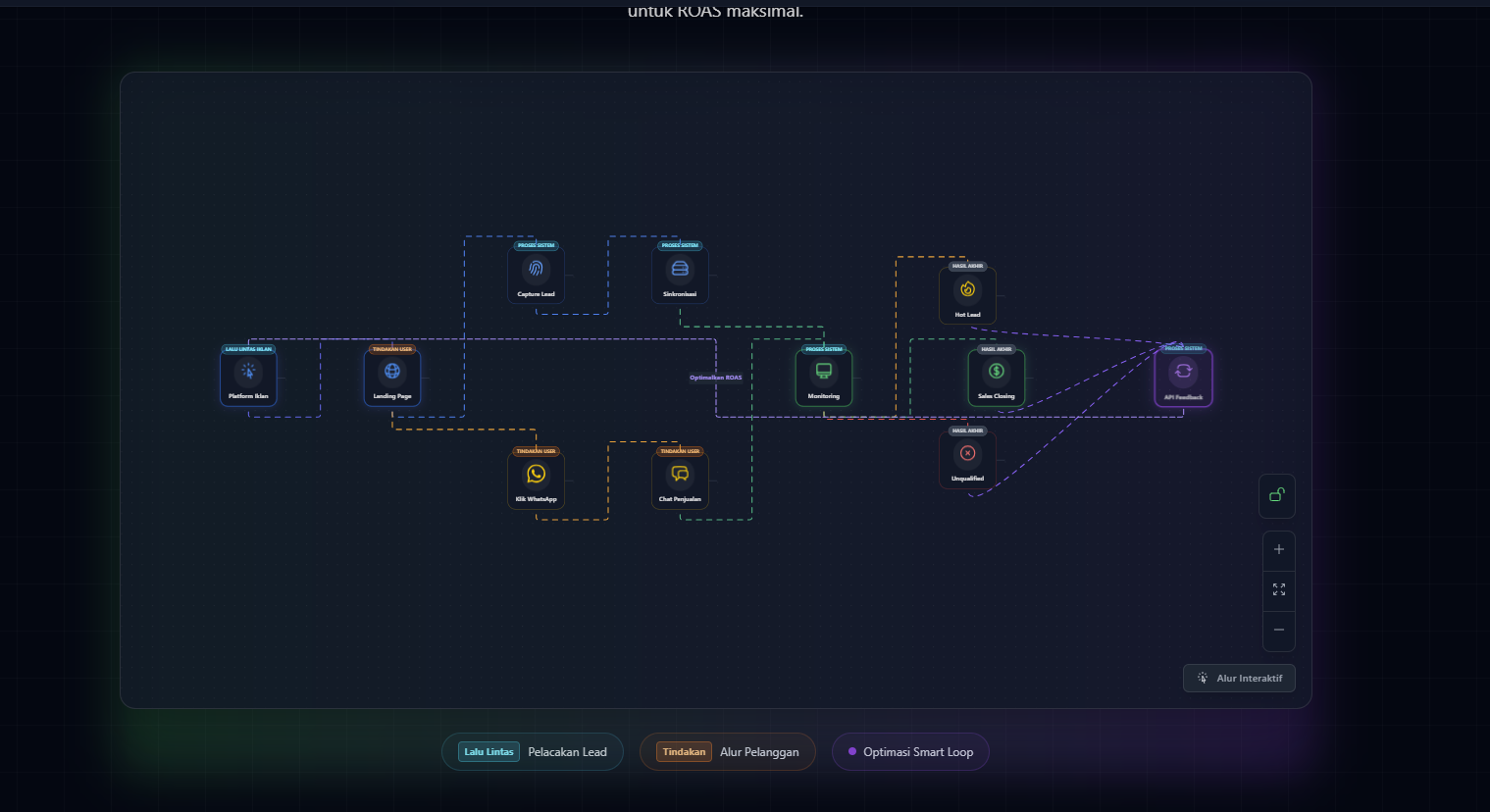Click the Klik WhatsApp node icon
The width and height of the screenshot is (1490, 812).
[x=536, y=474]
